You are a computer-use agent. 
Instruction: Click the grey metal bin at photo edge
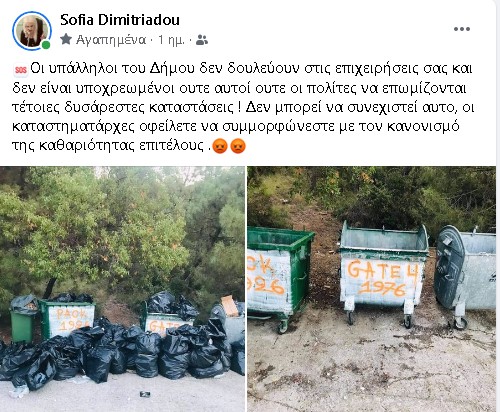[465, 275]
